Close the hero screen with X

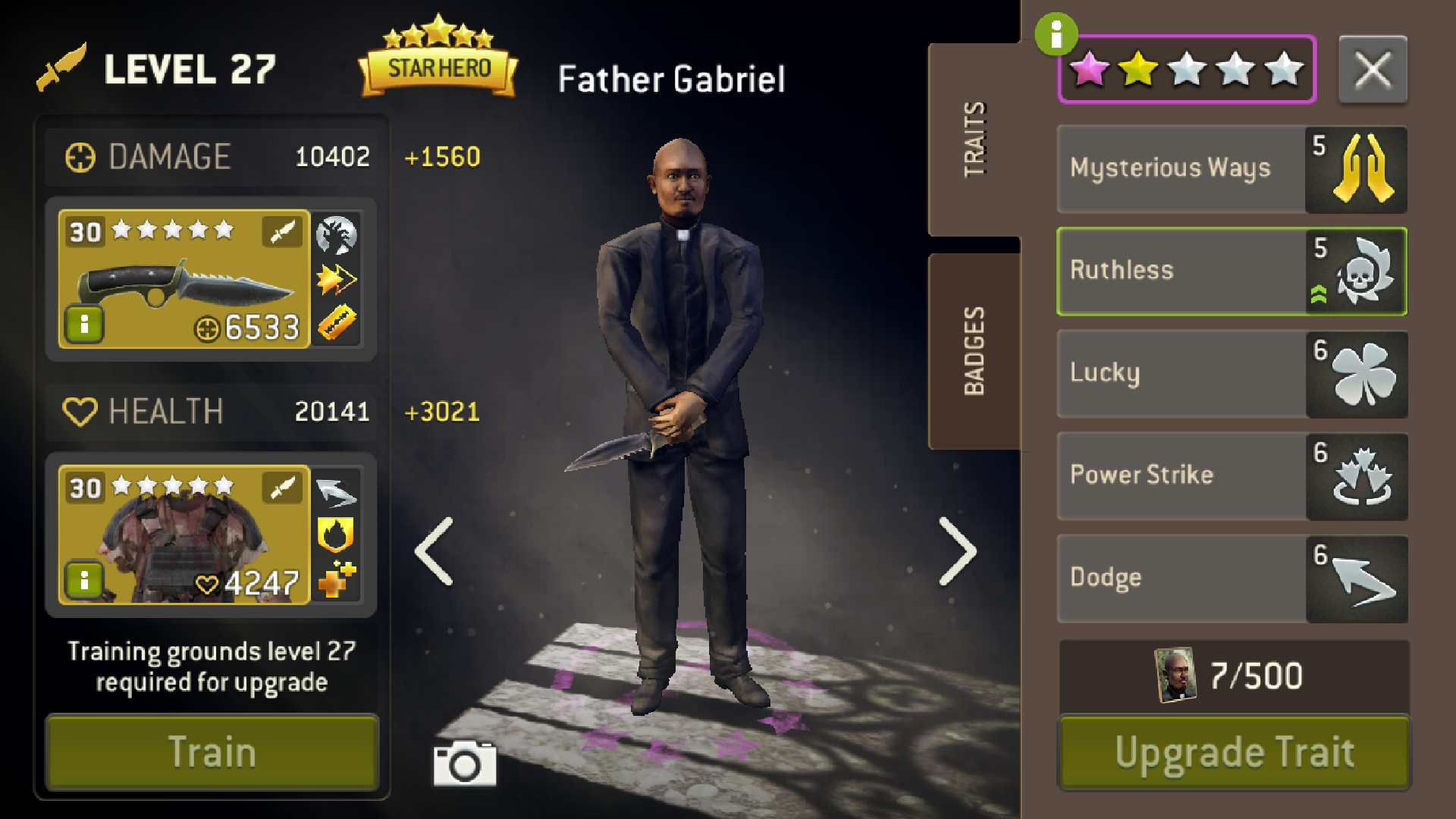(x=1373, y=70)
